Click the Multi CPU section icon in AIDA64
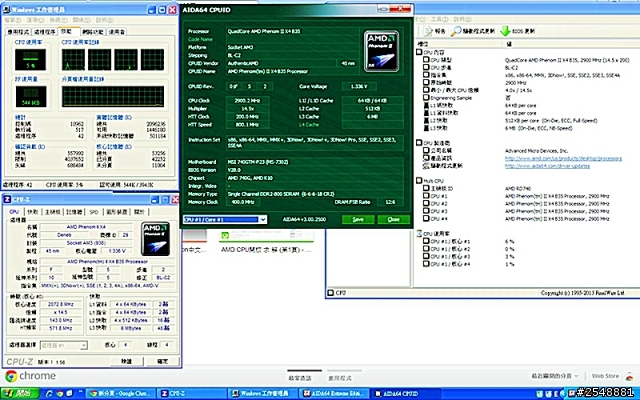The height and width of the screenshot is (400, 640). (419, 180)
